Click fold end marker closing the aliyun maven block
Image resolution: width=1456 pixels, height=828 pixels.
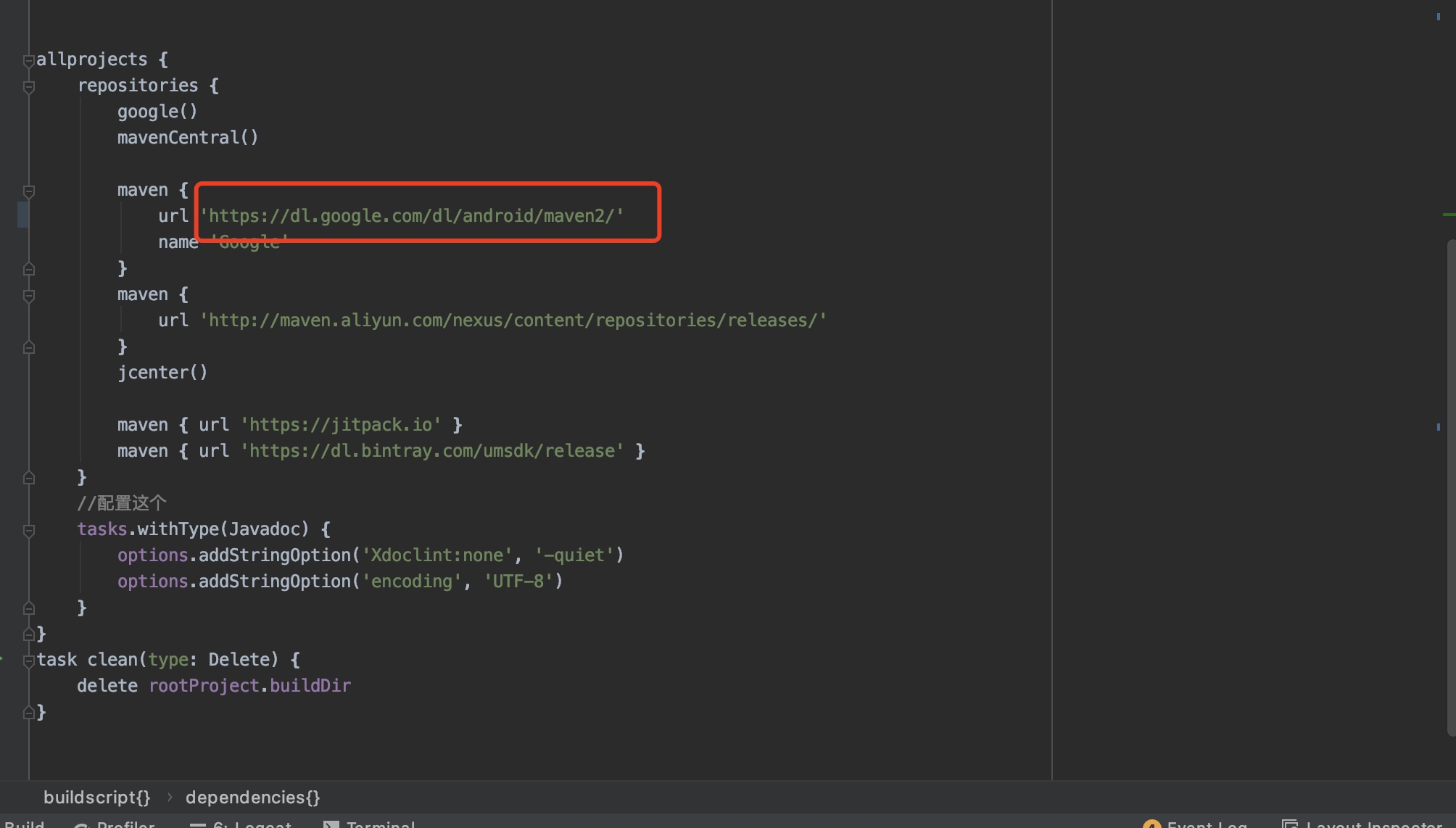(29, 347)
